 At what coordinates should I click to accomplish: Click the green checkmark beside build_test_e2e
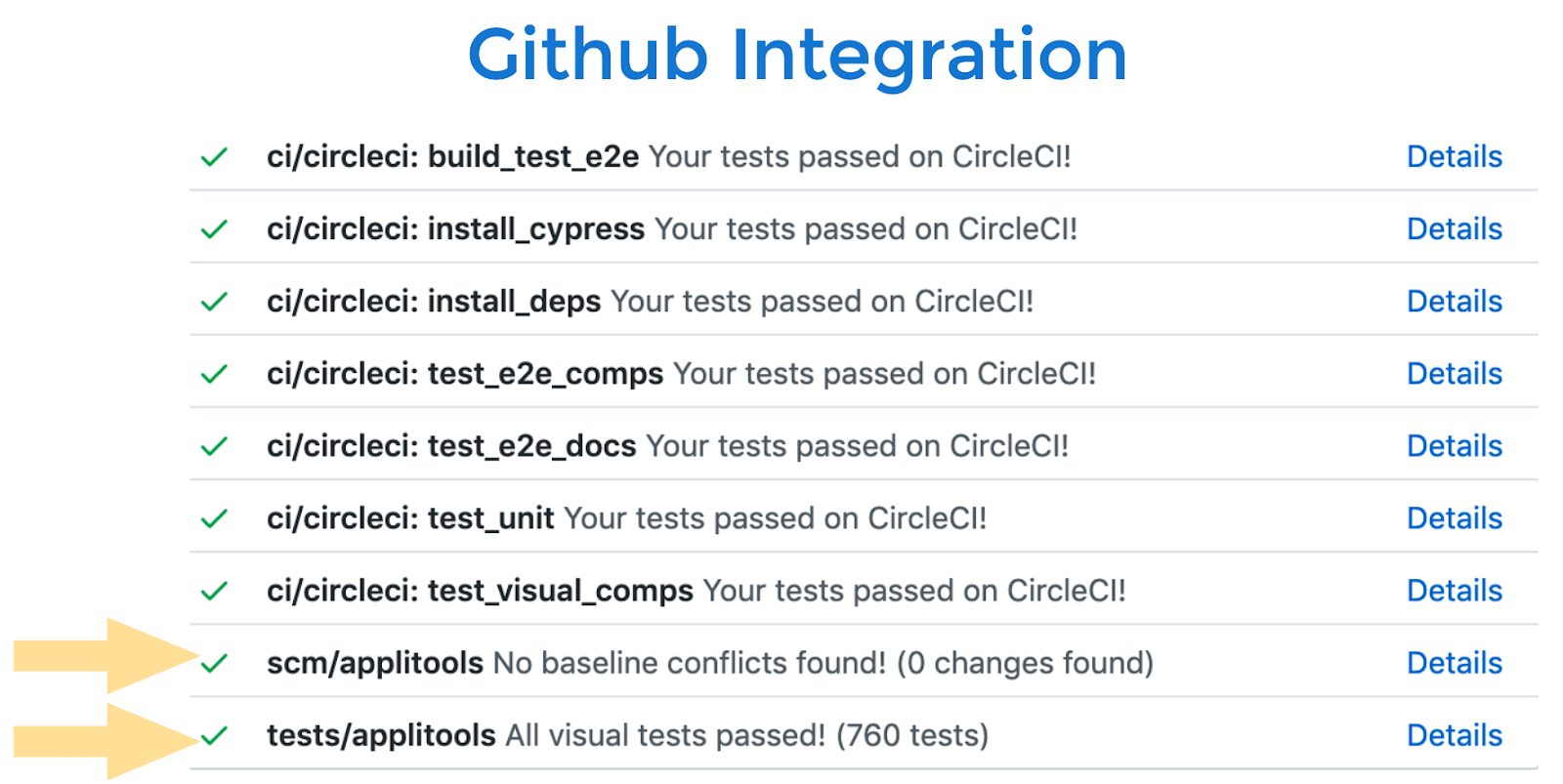(214, 157)
